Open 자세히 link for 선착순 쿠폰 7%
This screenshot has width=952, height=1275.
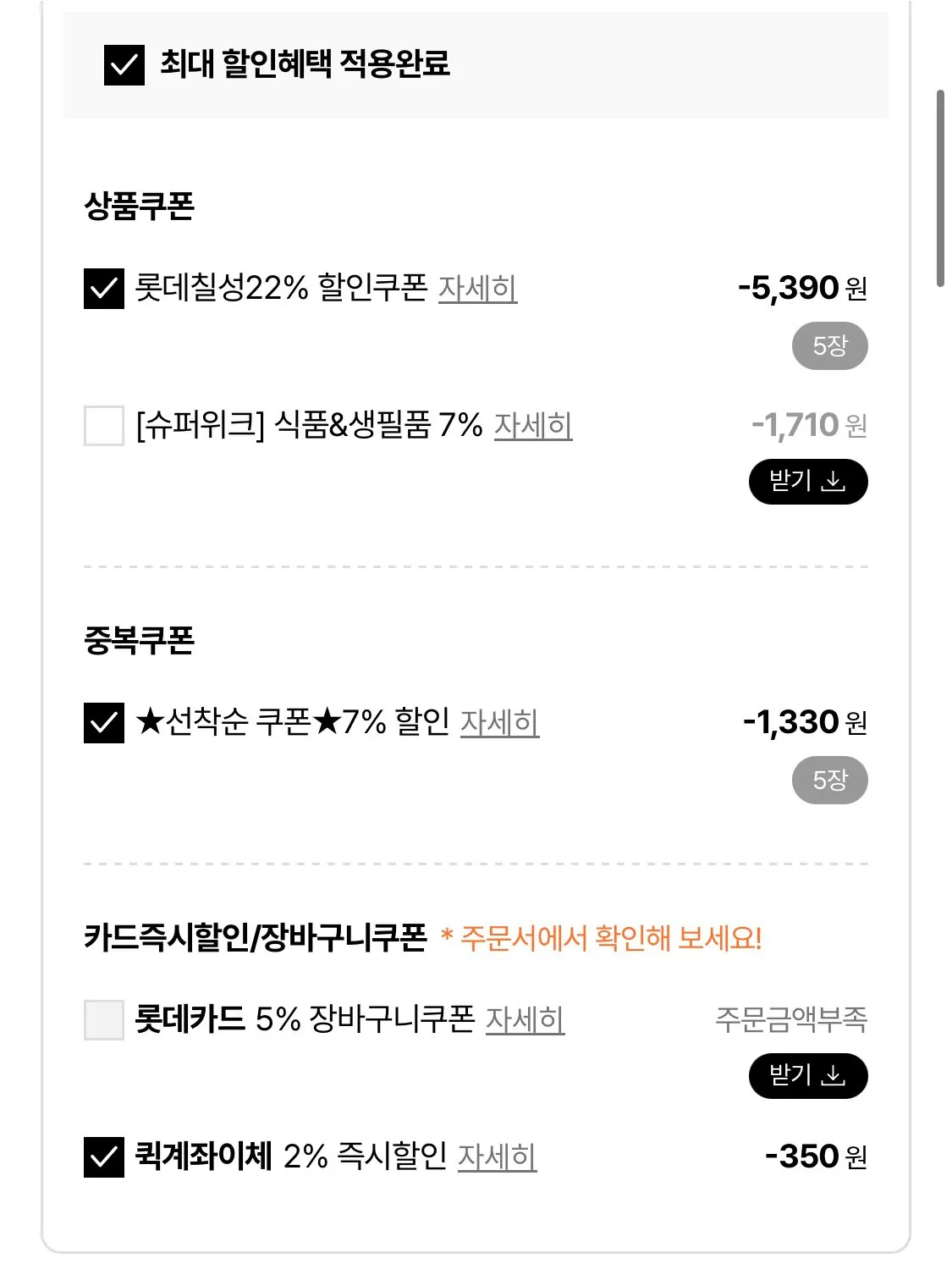tap(499, 723)
